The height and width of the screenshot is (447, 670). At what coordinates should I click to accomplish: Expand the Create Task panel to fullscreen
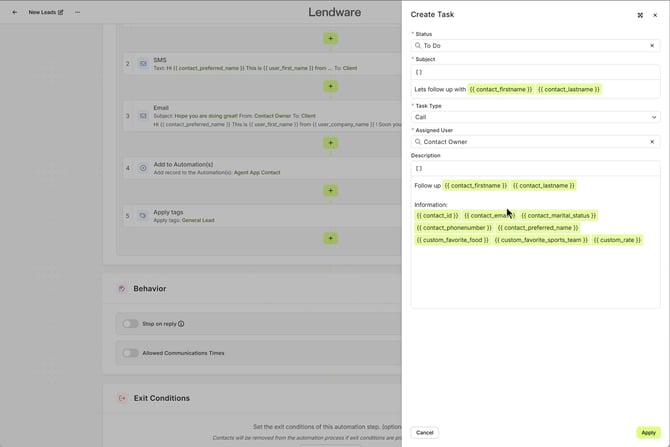(x=640, y=15)
